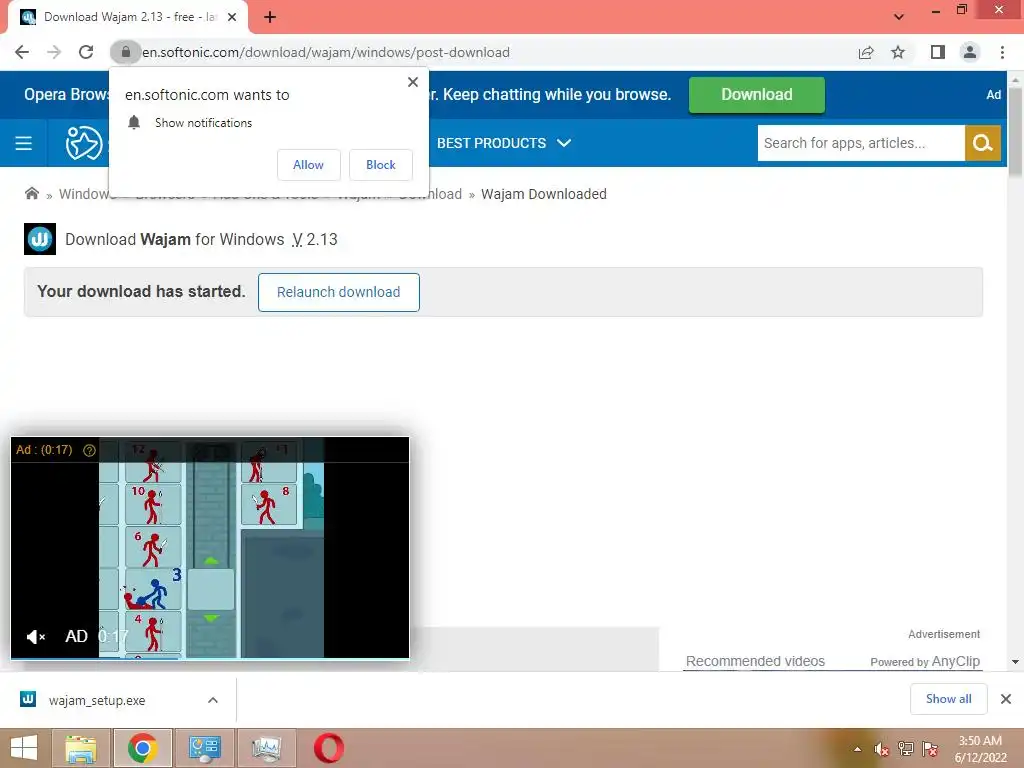Go to Softonic home via the logo
The height and width of the screenshot is (768, 1024).
point(84,143)
